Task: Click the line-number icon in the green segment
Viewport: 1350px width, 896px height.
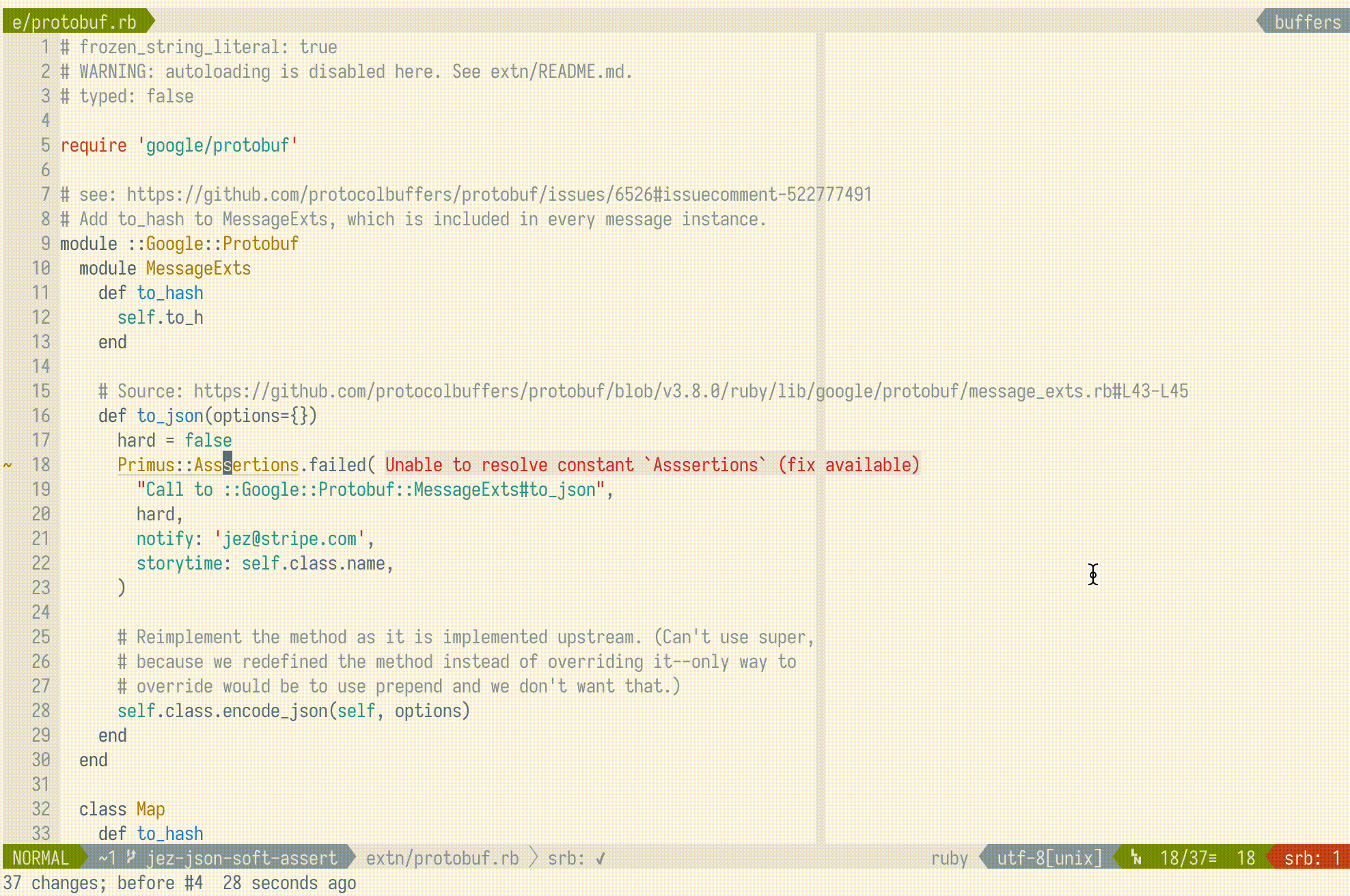Action: pos(1137,858)
